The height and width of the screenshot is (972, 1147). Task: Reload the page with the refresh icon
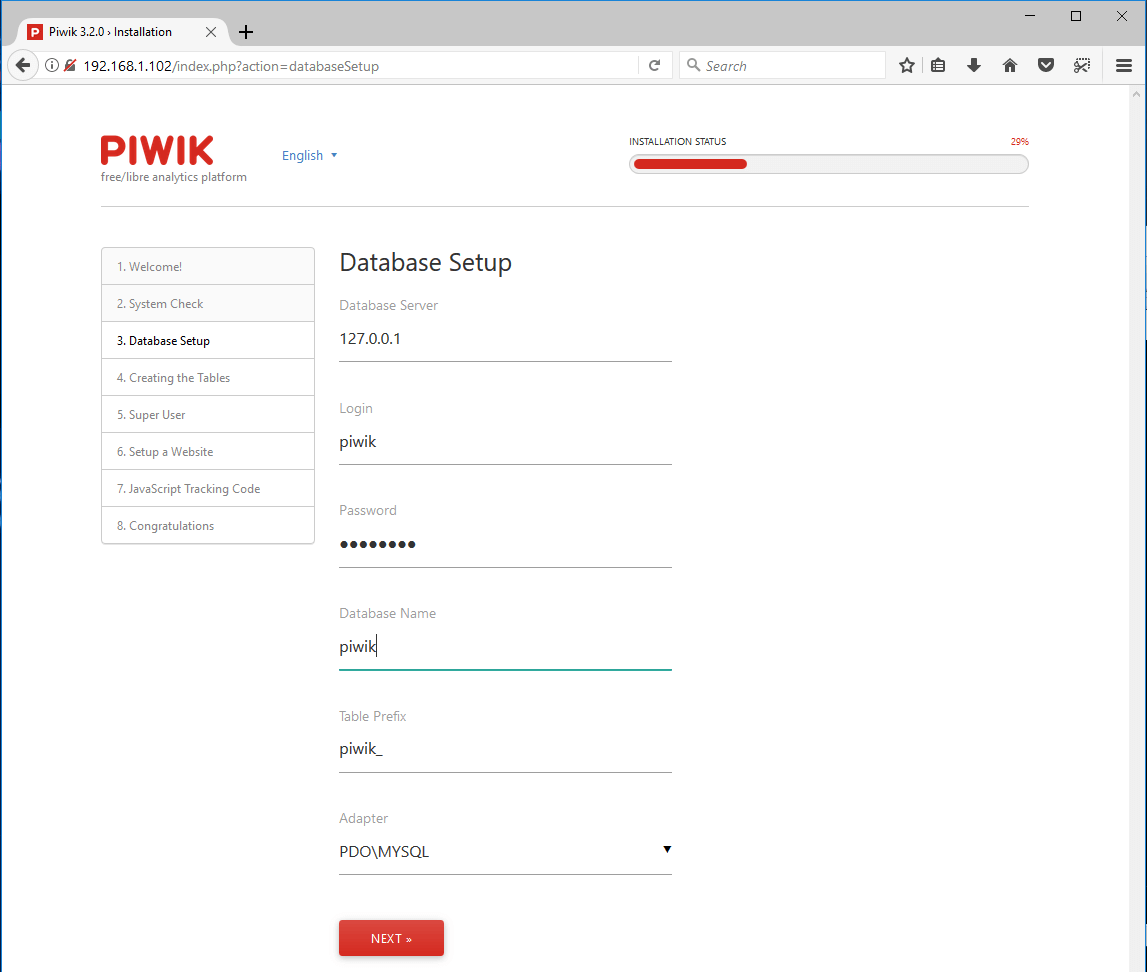tap(655, 66)
